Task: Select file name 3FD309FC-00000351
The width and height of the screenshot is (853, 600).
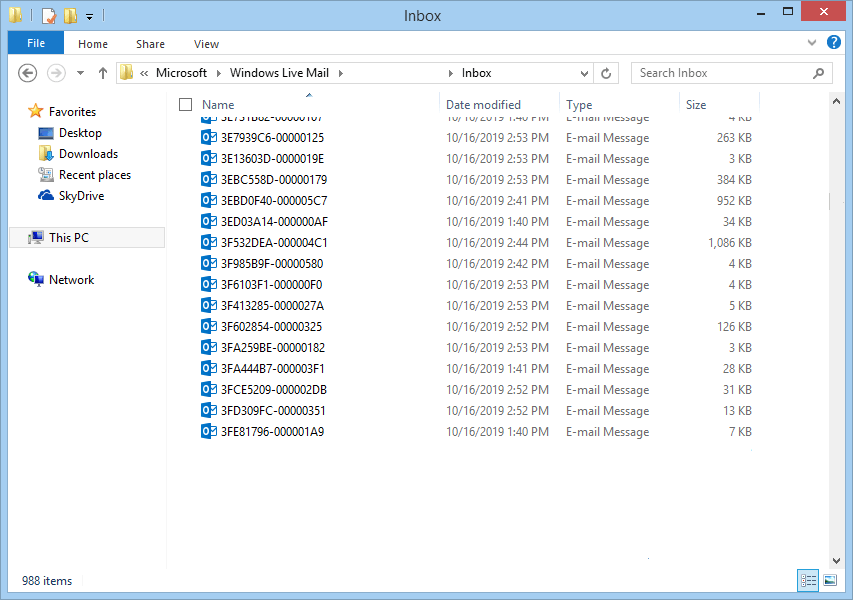Action: pos(273,411)
